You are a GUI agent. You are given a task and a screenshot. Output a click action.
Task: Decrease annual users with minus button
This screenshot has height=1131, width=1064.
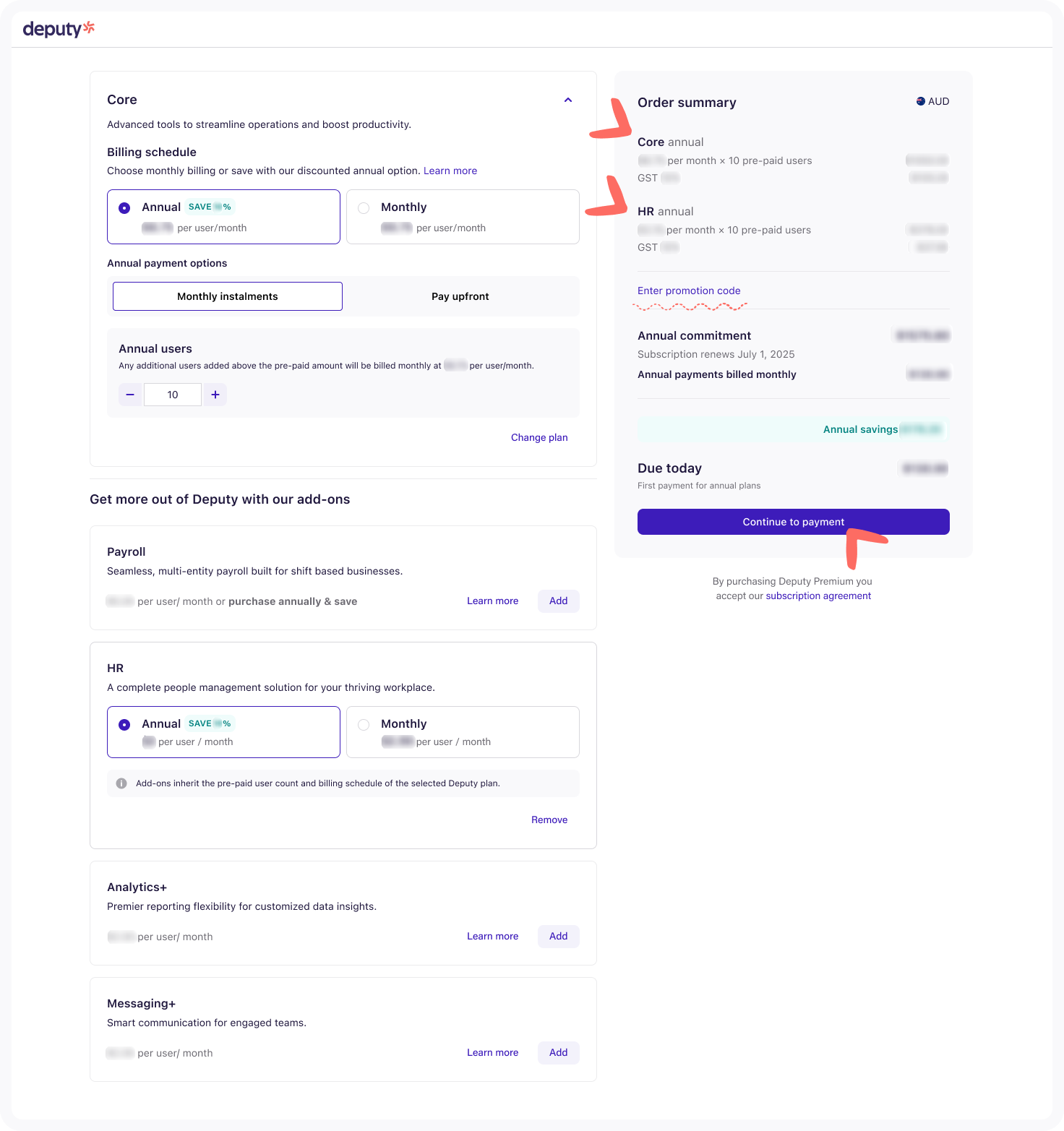click(x=130, y=395)
